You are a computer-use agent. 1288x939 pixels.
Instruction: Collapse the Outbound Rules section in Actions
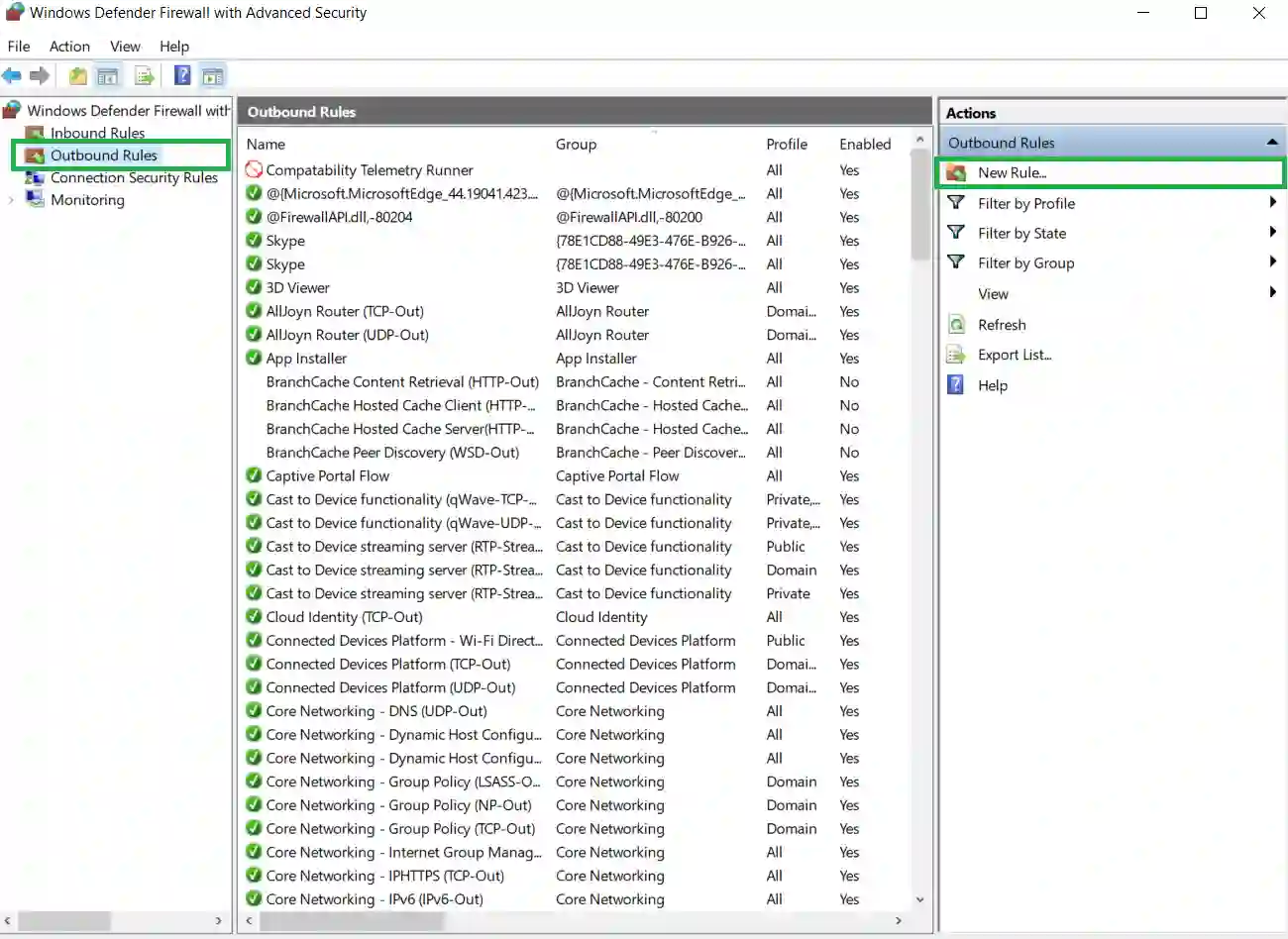1272,143
